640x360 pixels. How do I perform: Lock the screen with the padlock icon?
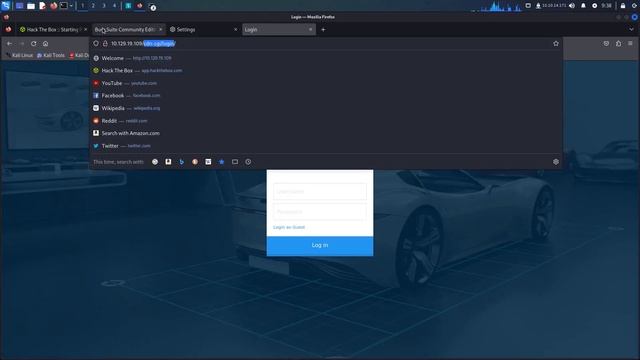click(x=622, y=6)
